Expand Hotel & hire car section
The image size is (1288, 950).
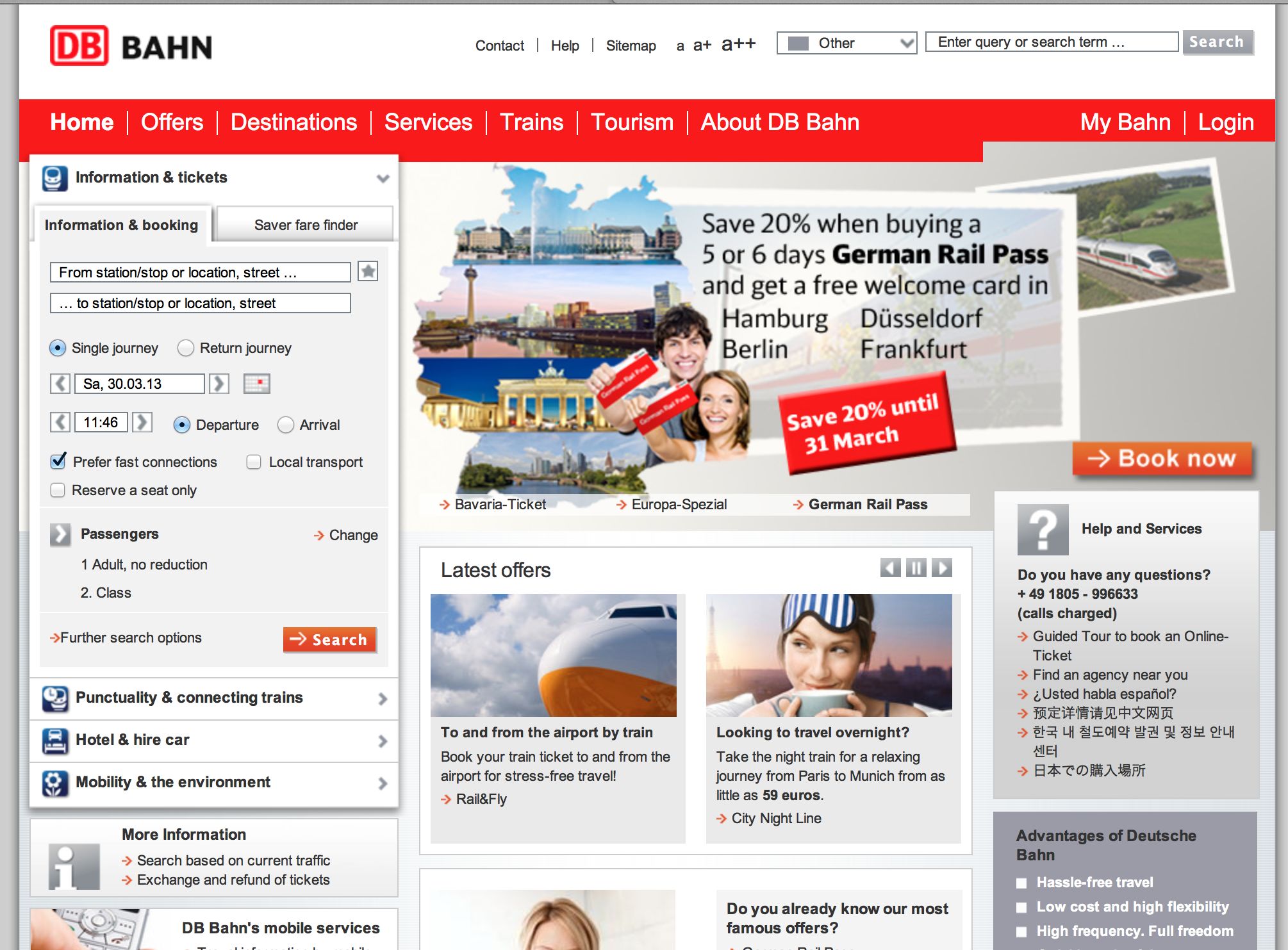tap(213, 741)
